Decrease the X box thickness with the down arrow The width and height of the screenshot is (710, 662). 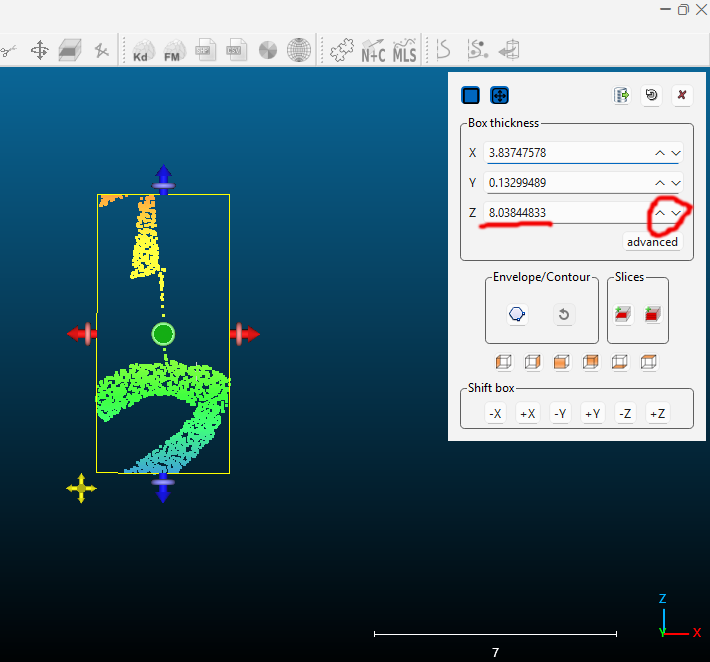click(676, 153)
